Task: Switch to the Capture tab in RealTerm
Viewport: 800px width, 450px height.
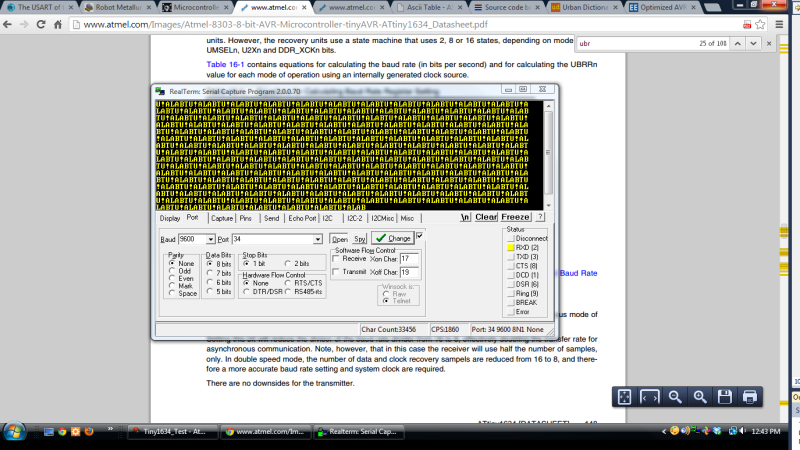Action: pyautogui.click(x=222, y=217)
